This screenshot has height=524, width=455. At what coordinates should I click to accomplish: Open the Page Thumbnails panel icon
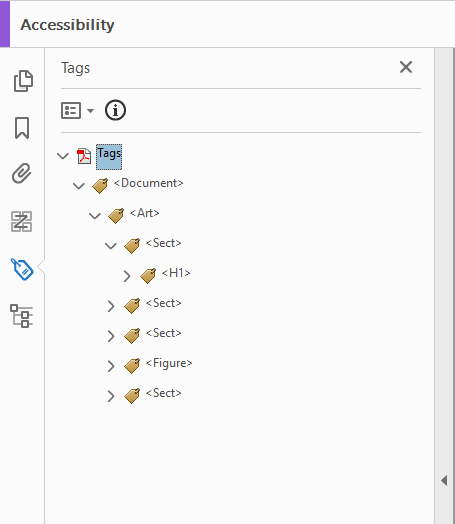[x=23, y=81]
